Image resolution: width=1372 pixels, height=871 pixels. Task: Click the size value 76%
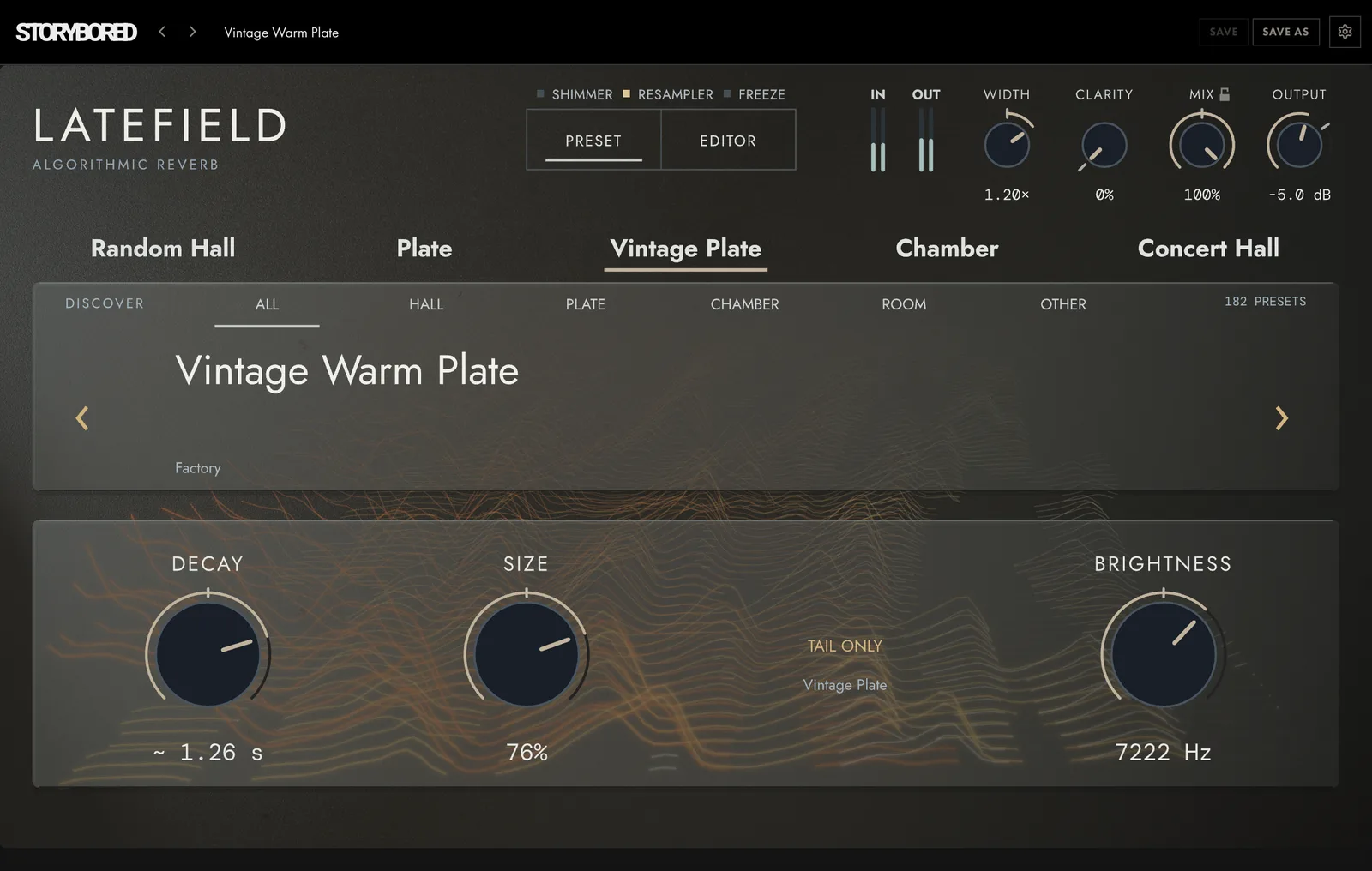tap(527, 753)
